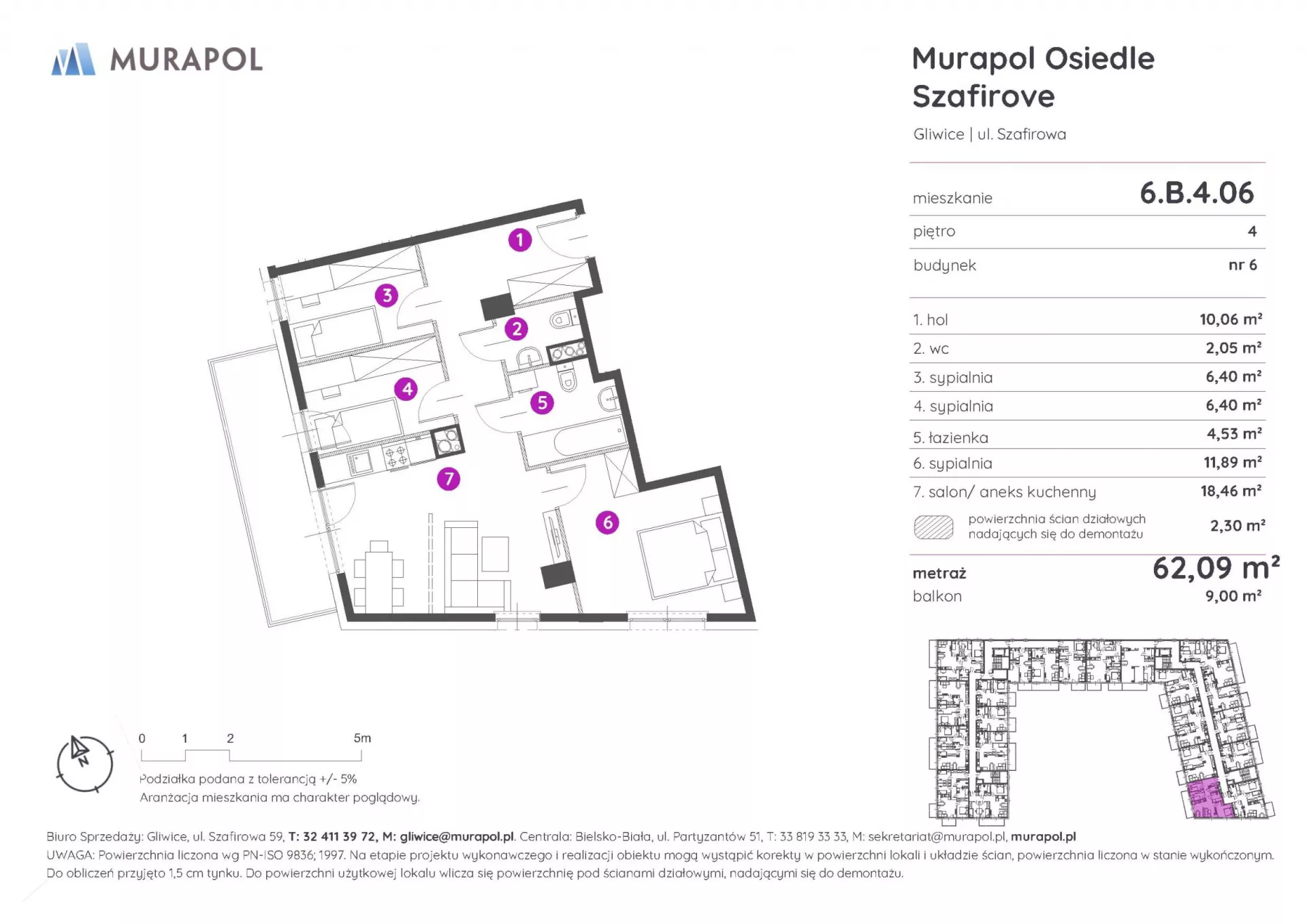Click 'Aranżacja mieszkania ma charakter poglądowy.' note
Image resolution: width=1307 pixels, height=924 pixels.
[x=280, y=797]
